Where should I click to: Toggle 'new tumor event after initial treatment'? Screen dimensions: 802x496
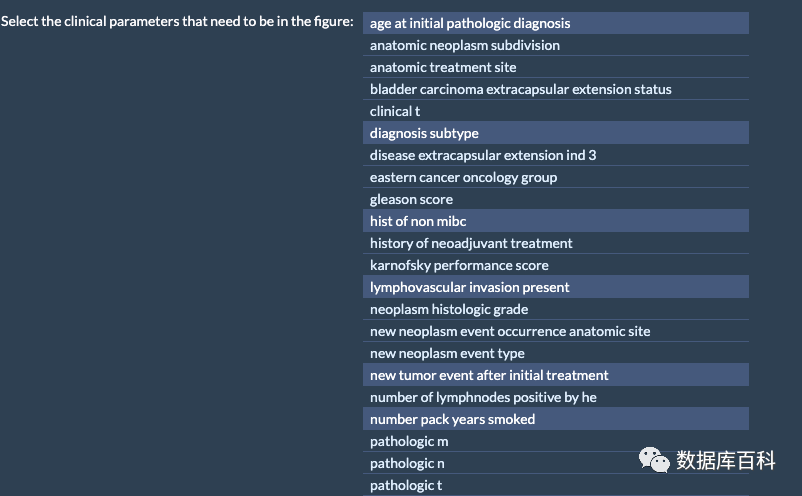tap(489, 375)
